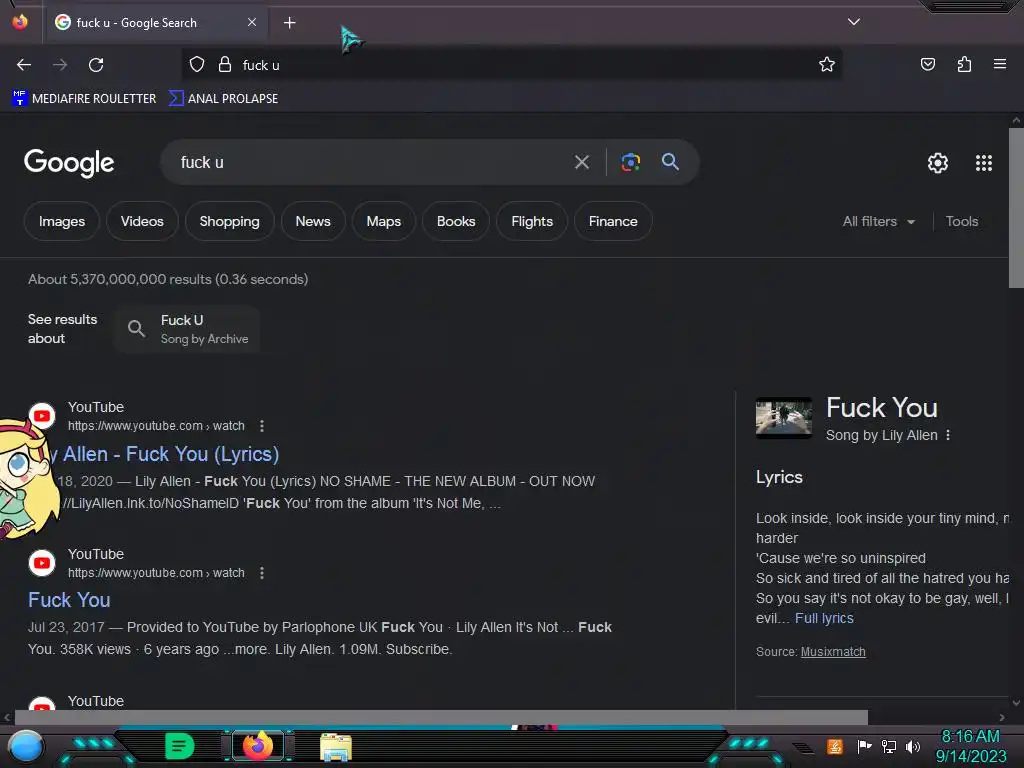The width and height of the screenshot is (1024, 768).
Task: Expand the list all tabs chevron
Action: (854, 22)
